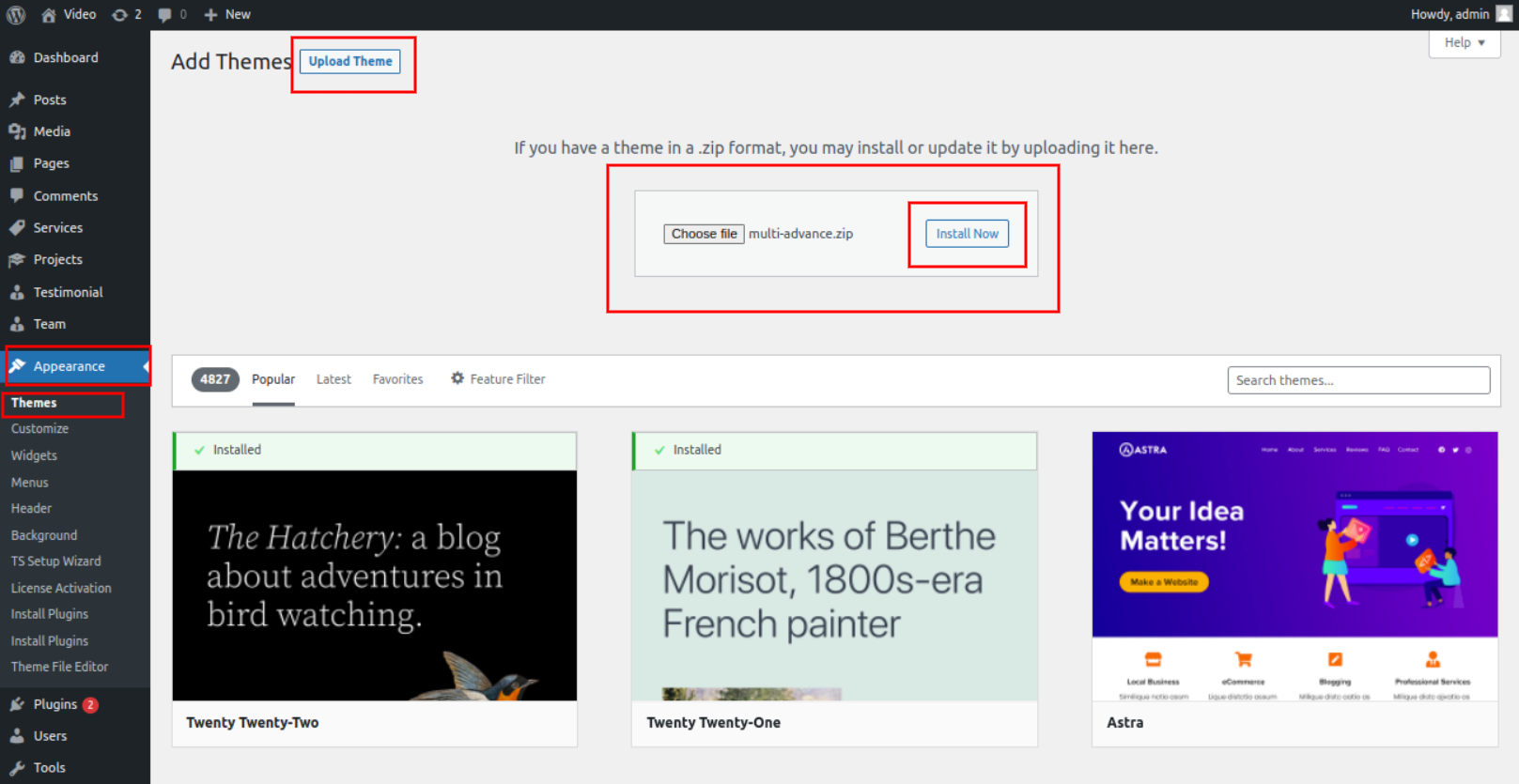The height and width of the screenshot is (784, 1519).
Task: Open the updates icon in admin bar
Action: pos(120,14)
